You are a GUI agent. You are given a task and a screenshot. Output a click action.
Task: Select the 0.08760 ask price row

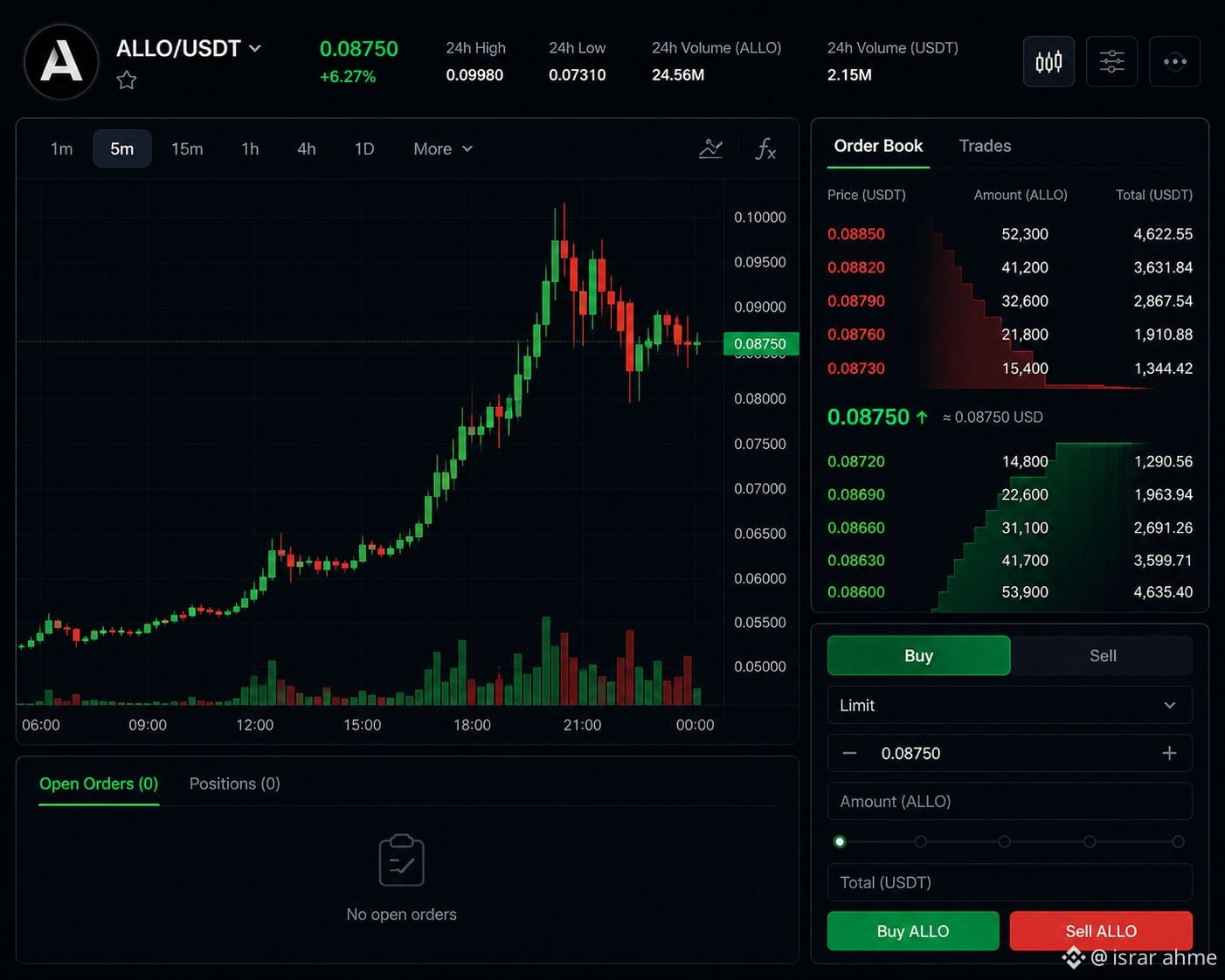[1010, 335]
